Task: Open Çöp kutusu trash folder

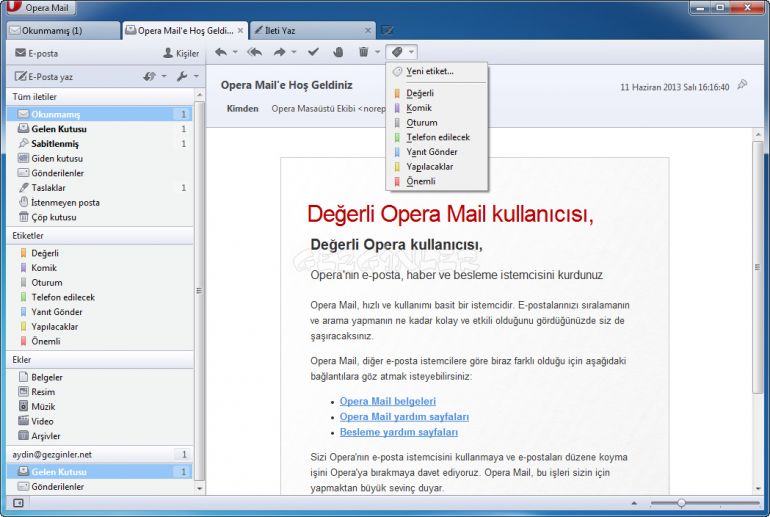Action: click(100, 218)
